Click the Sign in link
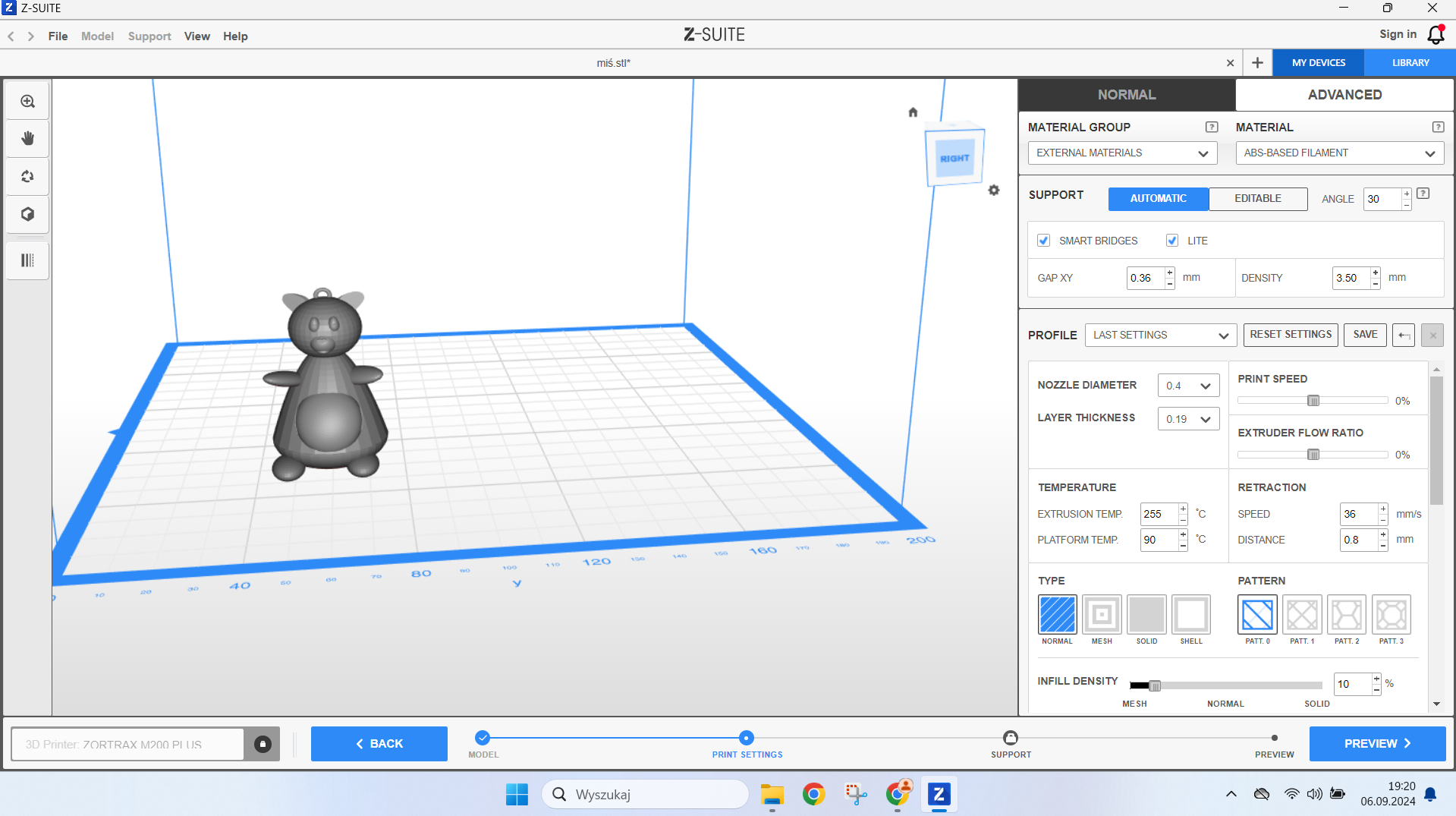 click(x=1398, y=34)
